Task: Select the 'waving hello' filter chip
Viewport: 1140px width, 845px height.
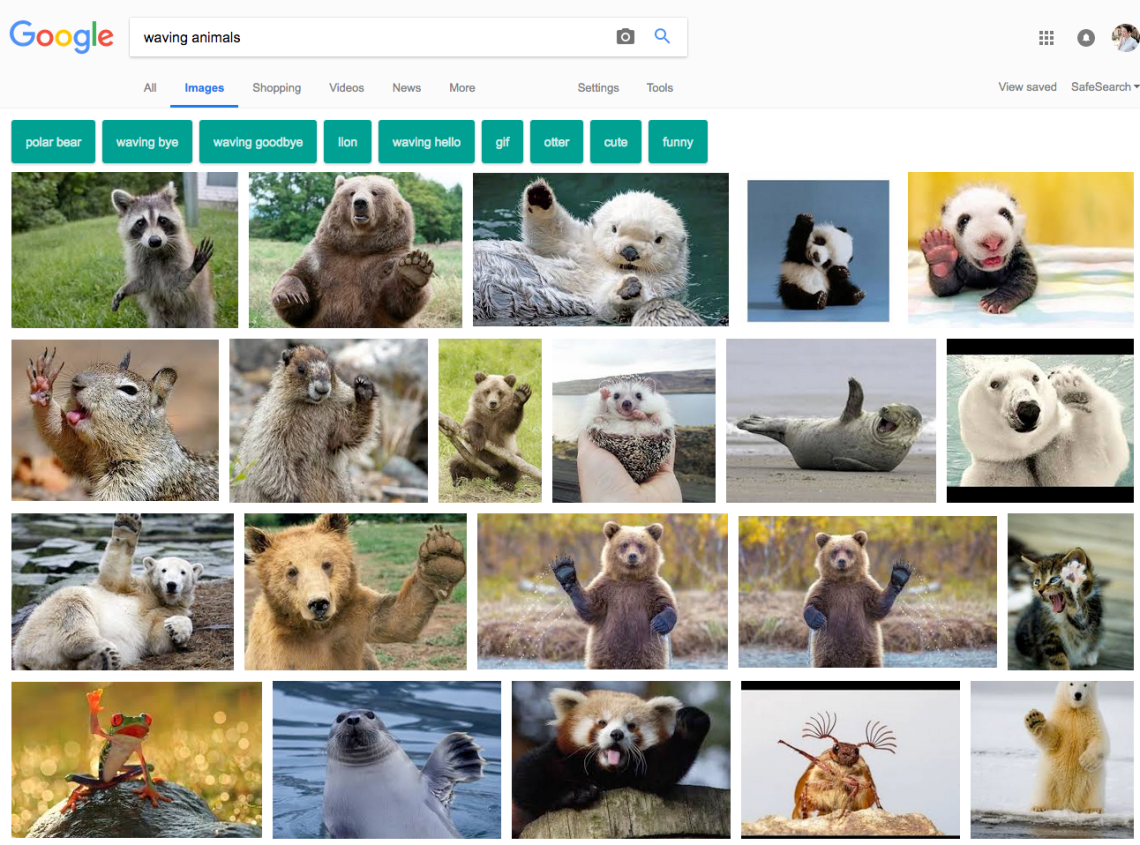Action: 426,141
